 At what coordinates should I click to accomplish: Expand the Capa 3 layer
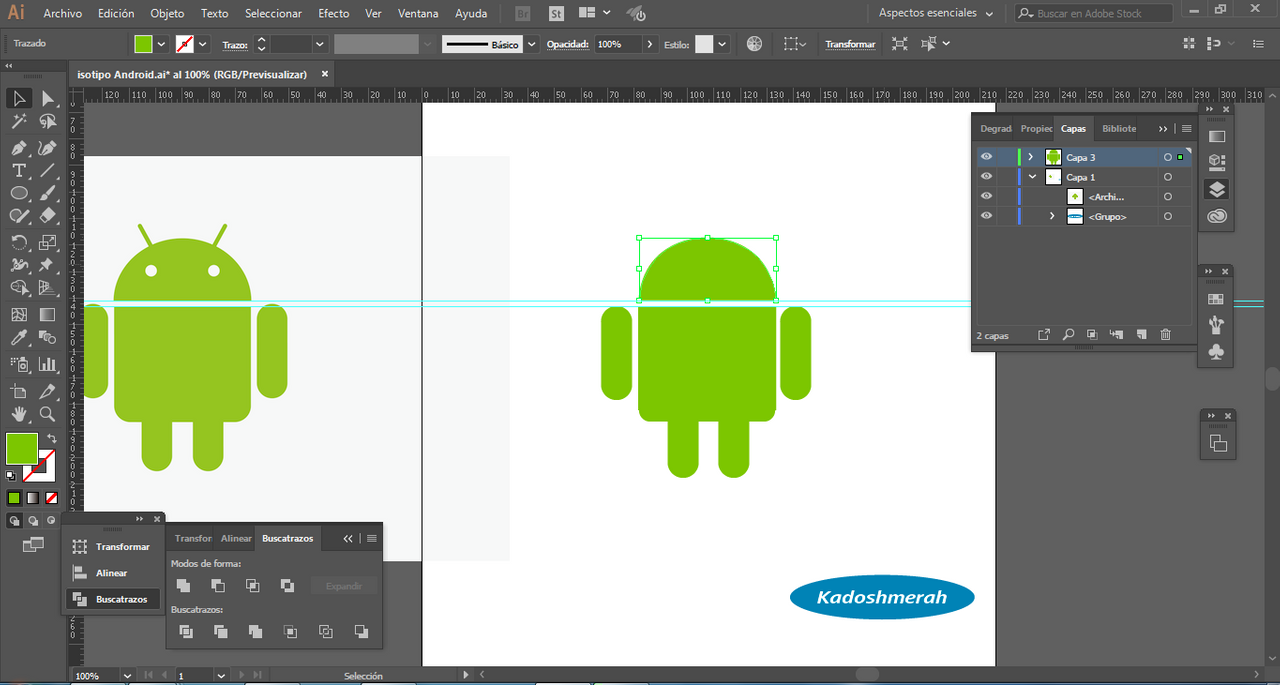point(1030,157)
